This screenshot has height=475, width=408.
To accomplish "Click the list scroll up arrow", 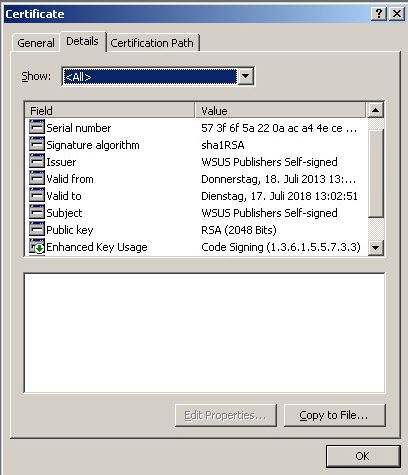I will click(376, 110).
